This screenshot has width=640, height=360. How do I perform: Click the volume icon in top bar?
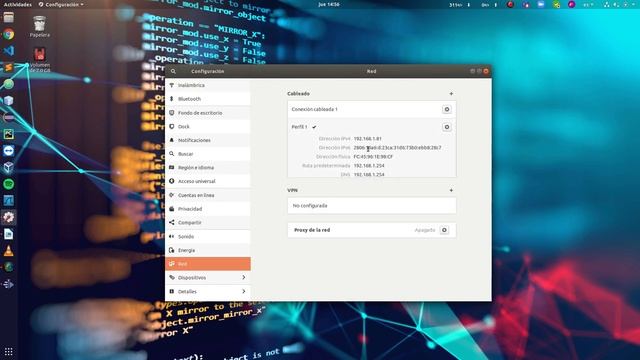click(616, 4)
